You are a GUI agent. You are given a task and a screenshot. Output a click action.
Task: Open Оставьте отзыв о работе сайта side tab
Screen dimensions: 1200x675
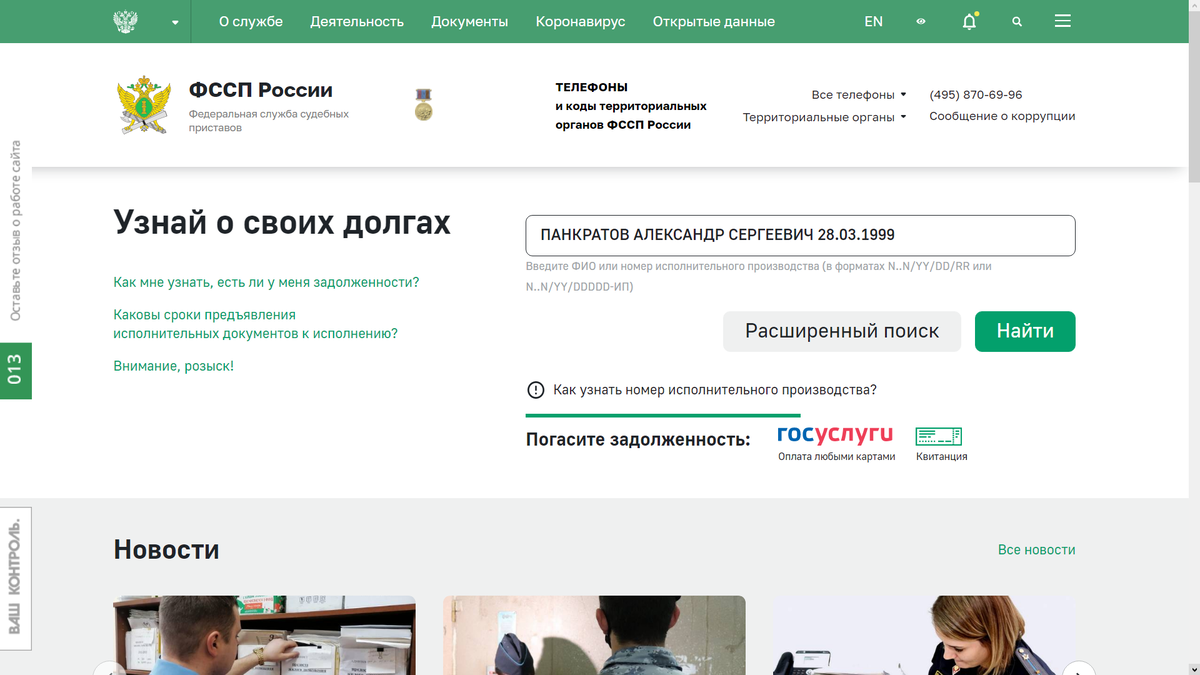tap(15, 231)
